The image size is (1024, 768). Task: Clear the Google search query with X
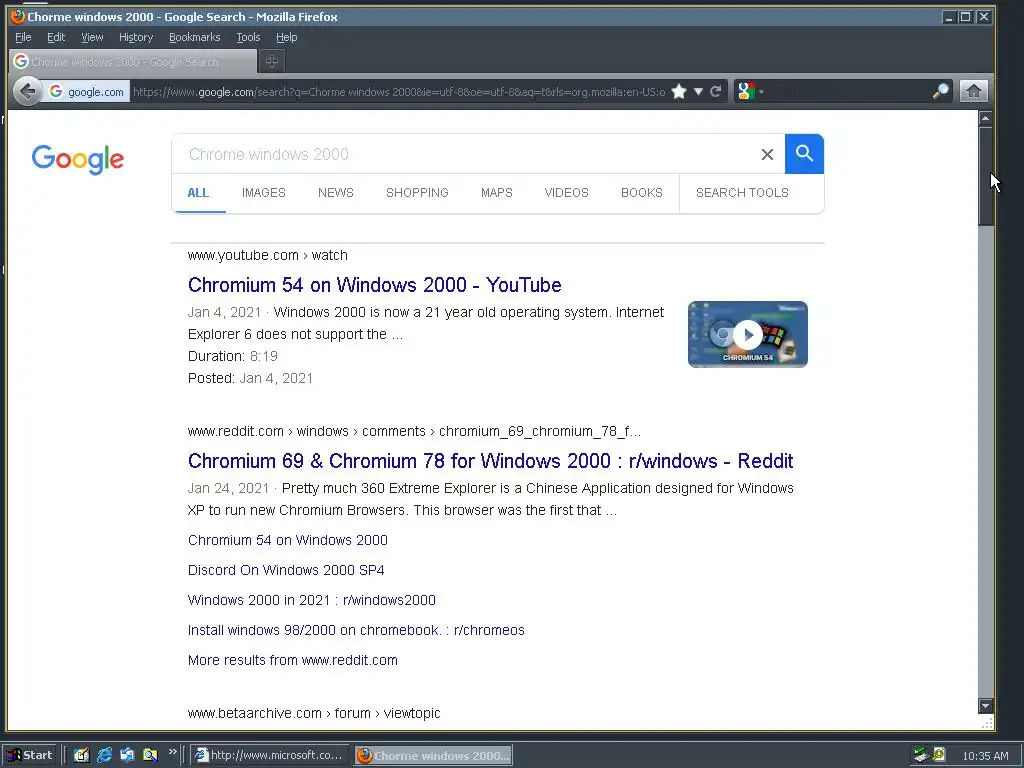(767, 154)
